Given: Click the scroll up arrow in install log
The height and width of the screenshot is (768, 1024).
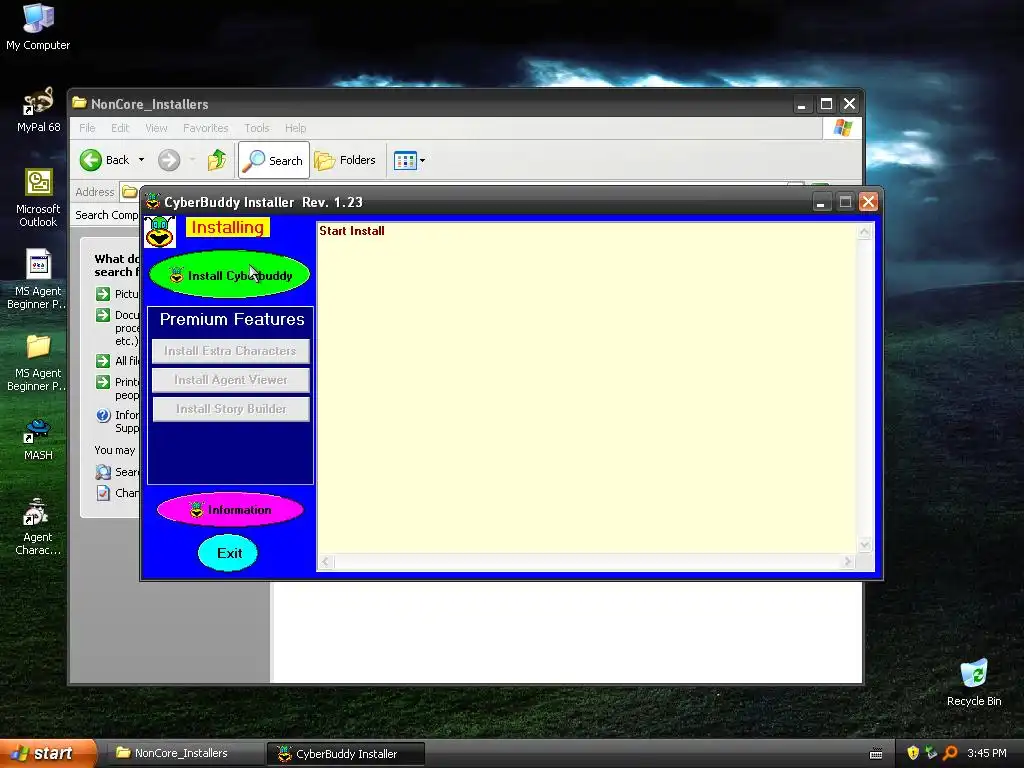Looking at the screenshot, I should coord(865,231).
